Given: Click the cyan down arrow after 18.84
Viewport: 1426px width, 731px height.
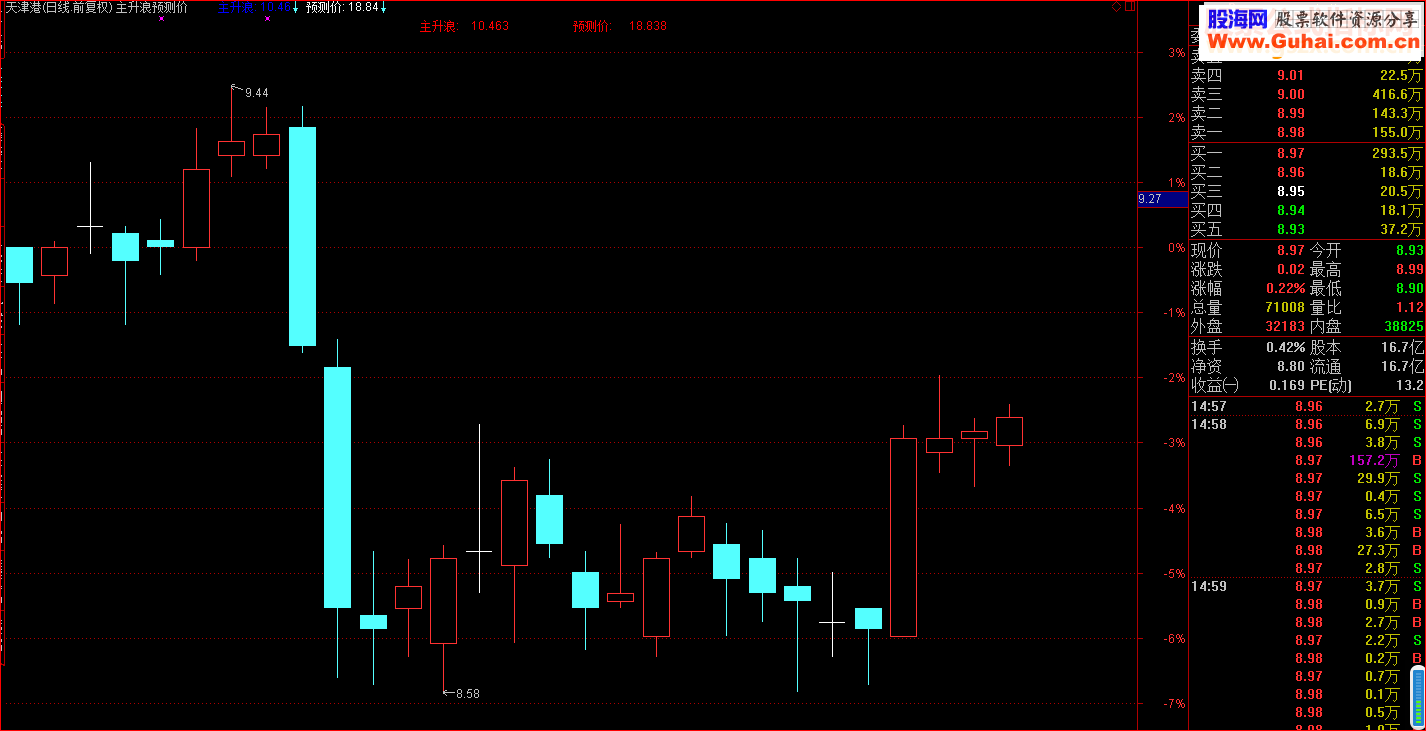Looking at the screenshot, I should (384, 8).
